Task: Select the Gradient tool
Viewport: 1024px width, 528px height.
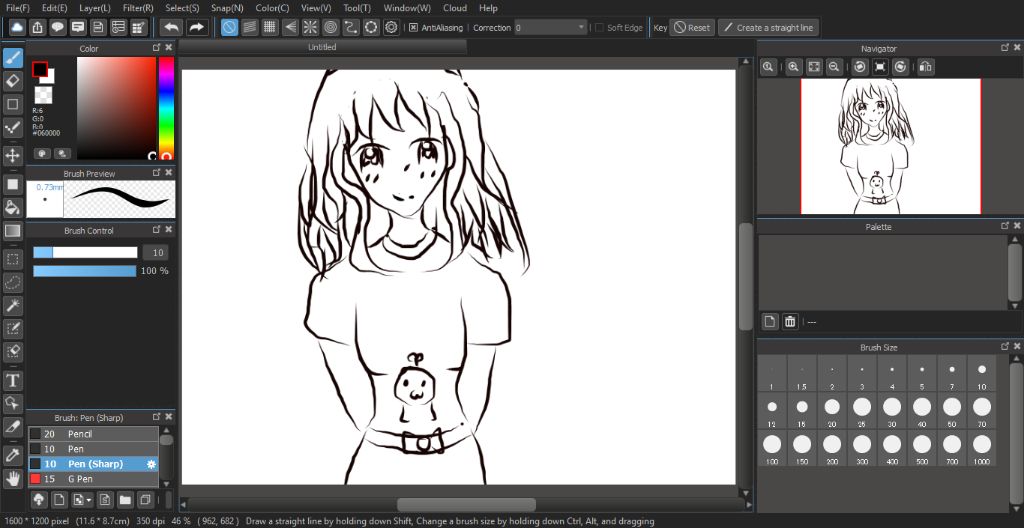Action: click(x=12, y=230)
